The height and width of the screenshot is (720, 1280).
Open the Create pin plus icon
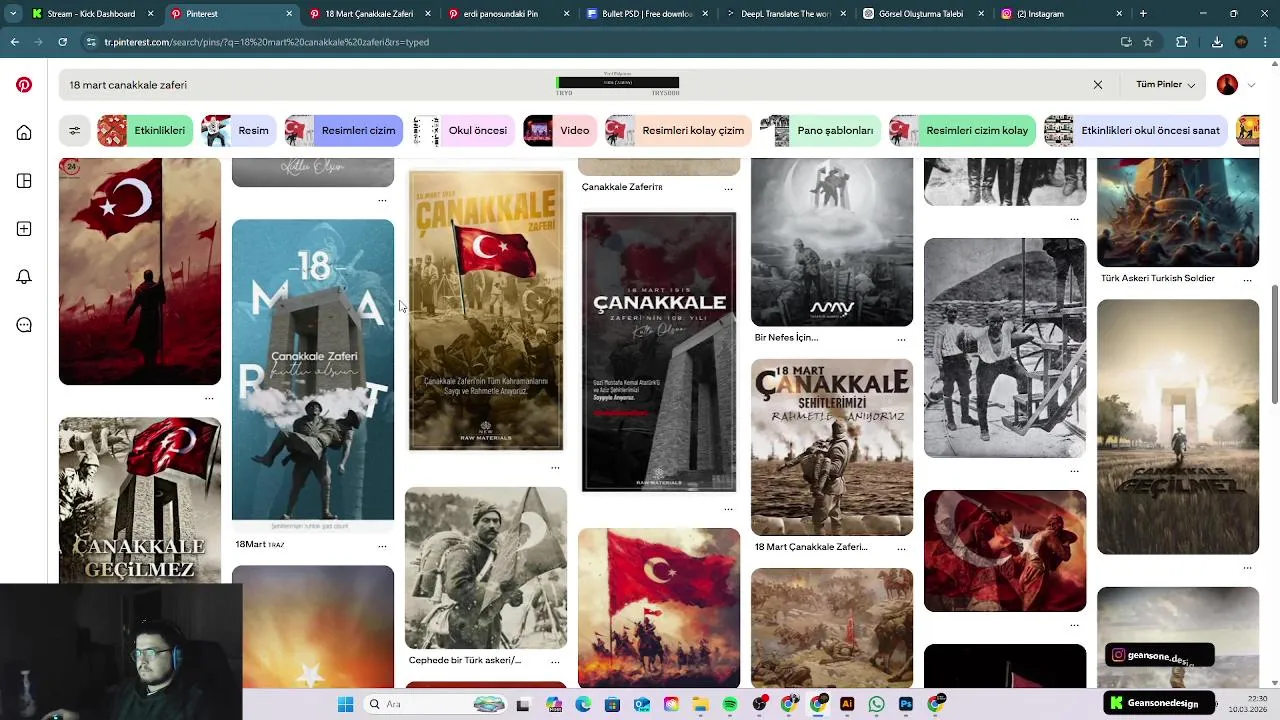(24, 229)
